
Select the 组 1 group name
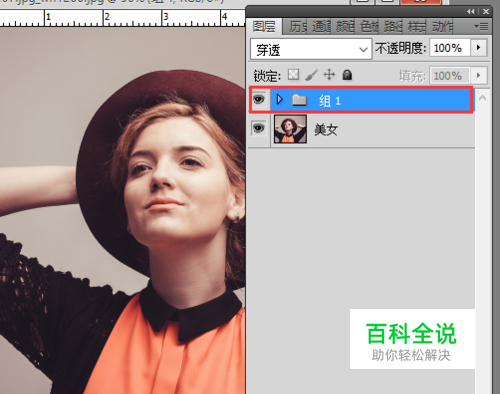pos(330,100)
